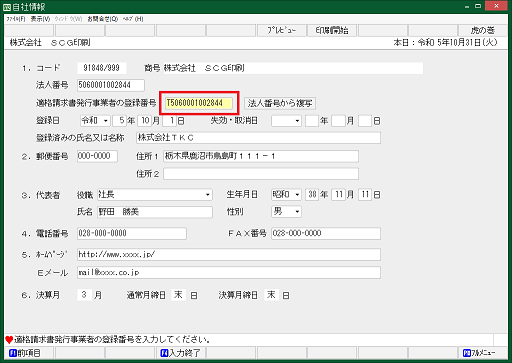Open the 失効・取消日 era dropdown
This screenshot has width=512, height=363.
click(287, 121)
